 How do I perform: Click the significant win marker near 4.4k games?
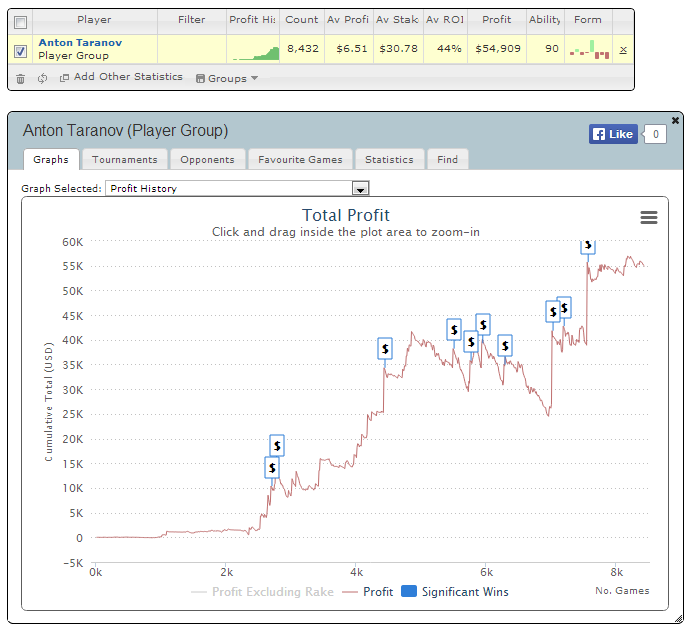pyautogui.click(x=385, y=349)
